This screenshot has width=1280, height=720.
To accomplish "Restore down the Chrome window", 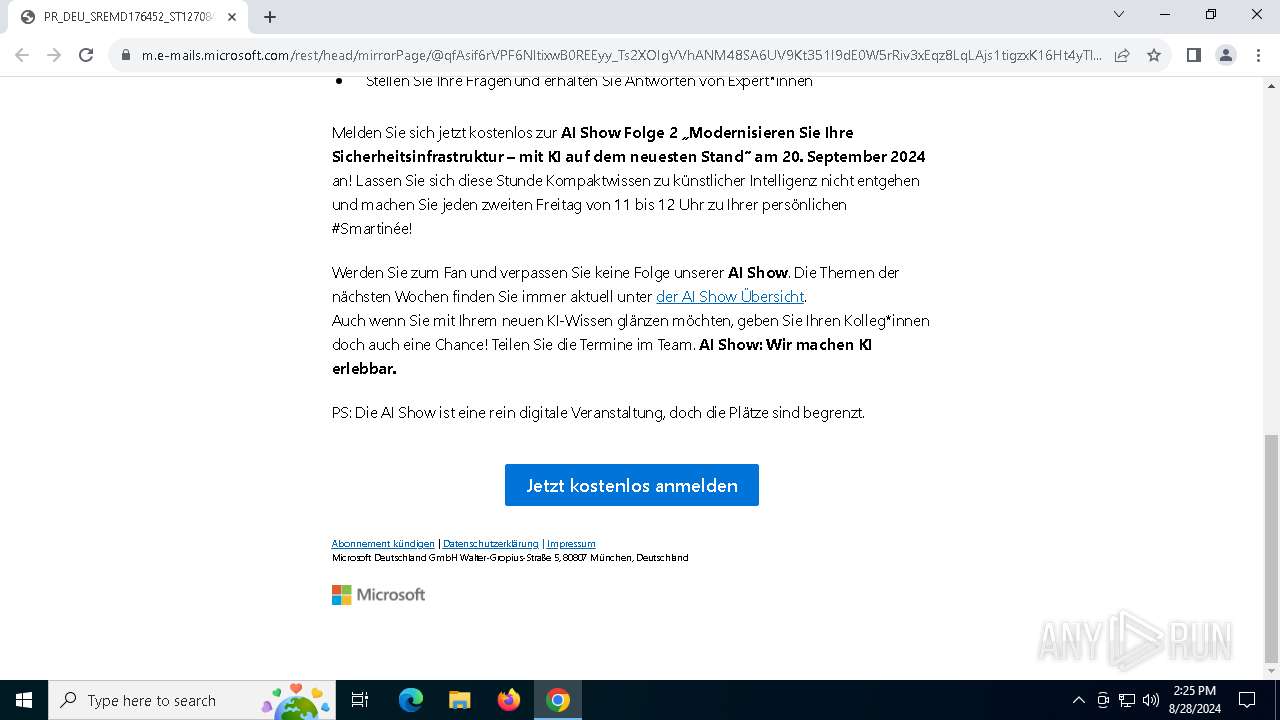I will (1211, 14).
